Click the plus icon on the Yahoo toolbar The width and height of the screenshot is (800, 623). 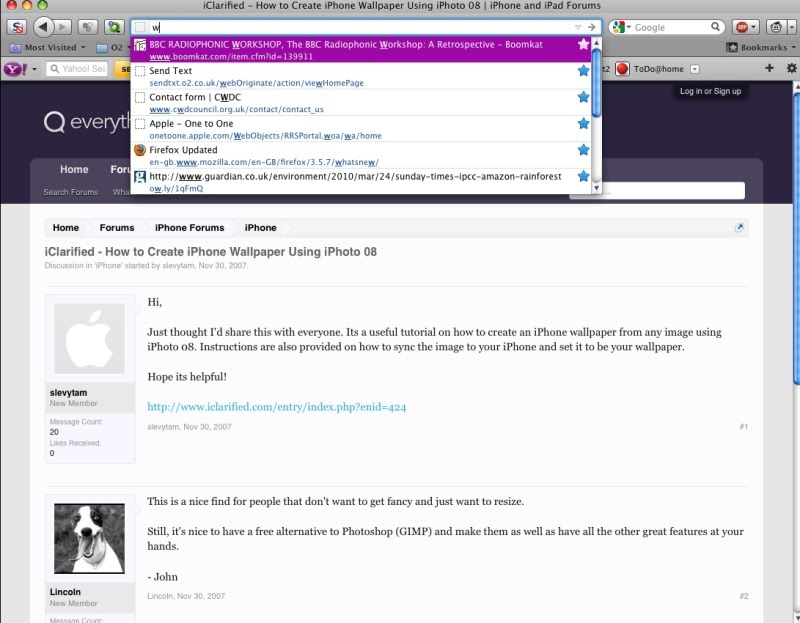tap(769, 68)
